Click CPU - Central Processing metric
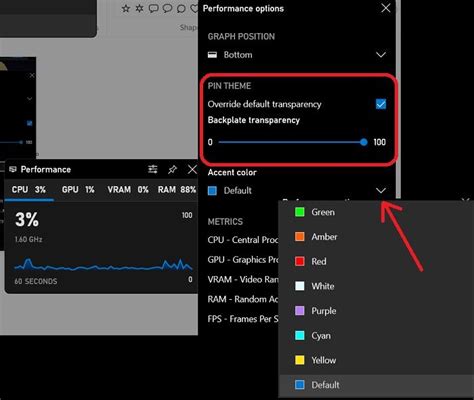474x400 pixels. (243, 240)
